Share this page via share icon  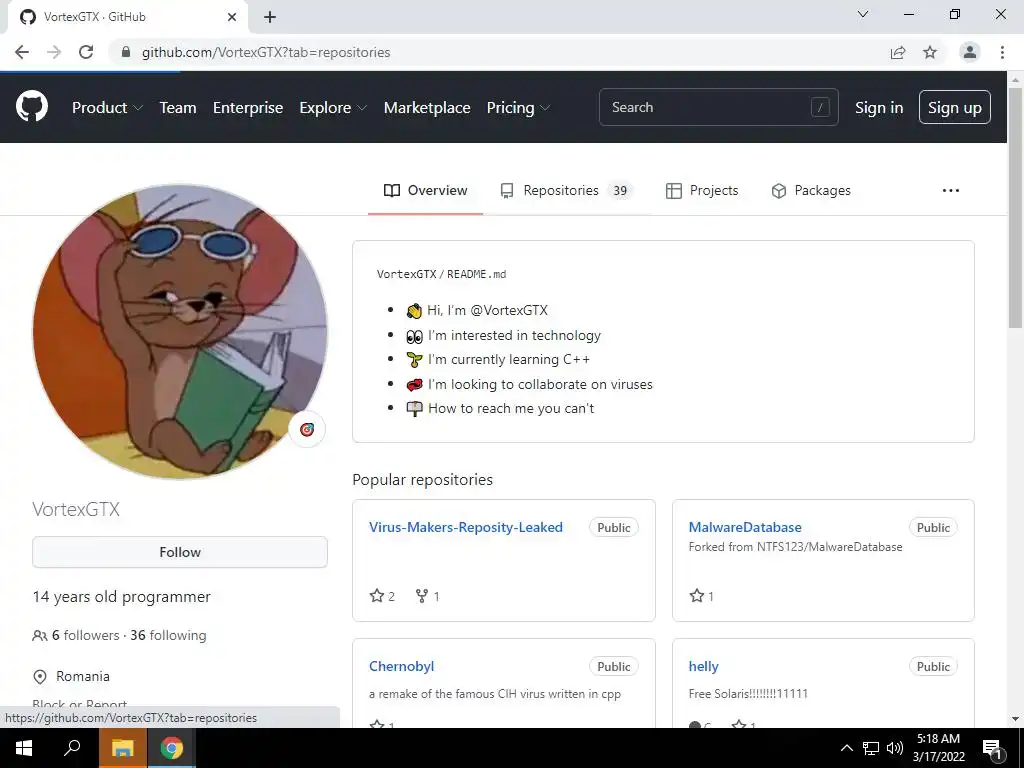898,52
